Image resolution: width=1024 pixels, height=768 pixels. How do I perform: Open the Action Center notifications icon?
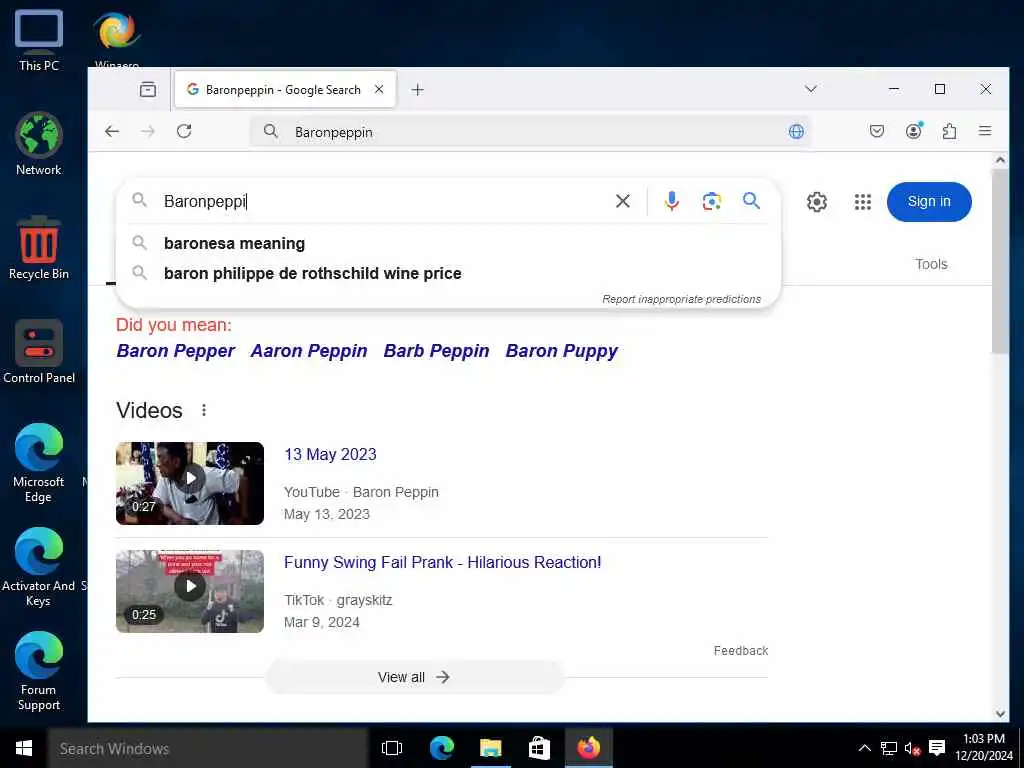coord(937,748)
